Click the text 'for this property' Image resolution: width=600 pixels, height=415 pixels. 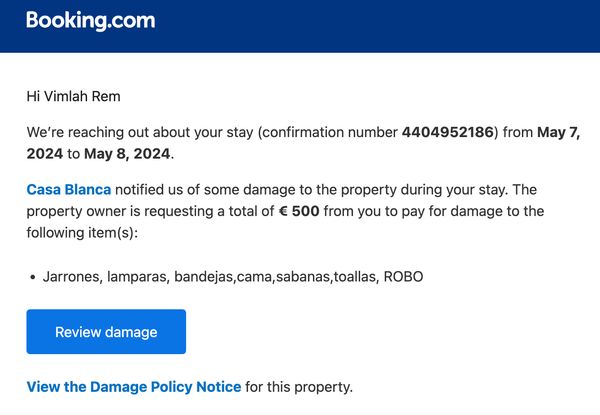(299, 387)
